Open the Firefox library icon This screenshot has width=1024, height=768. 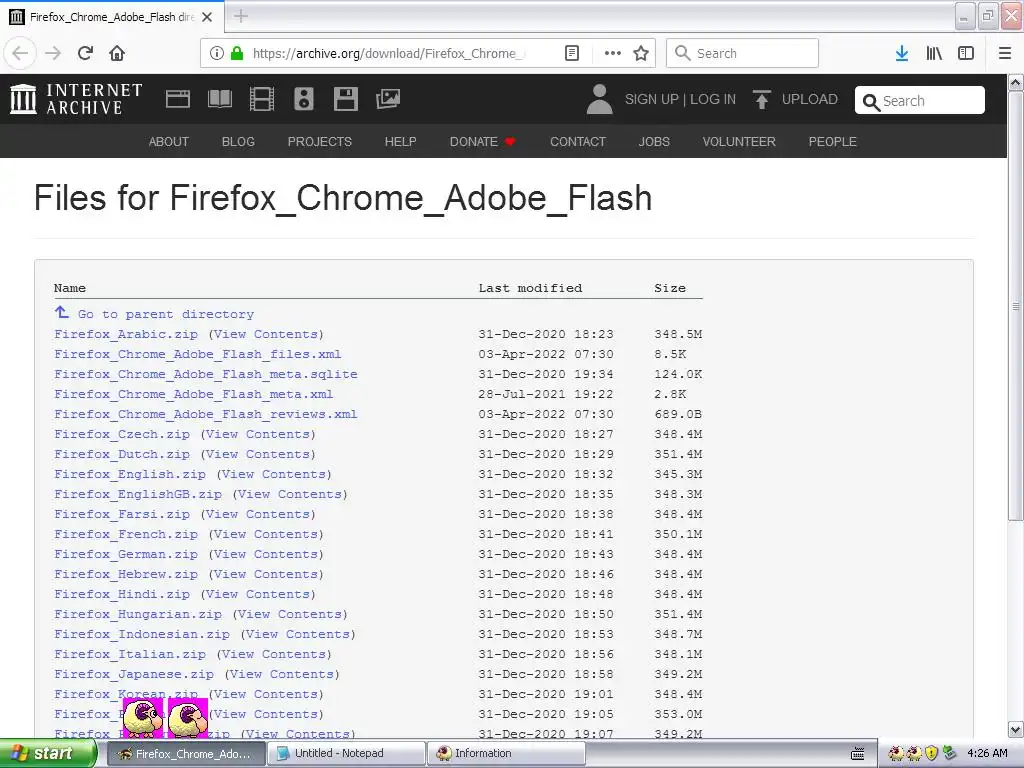click(x=934, y=53)
